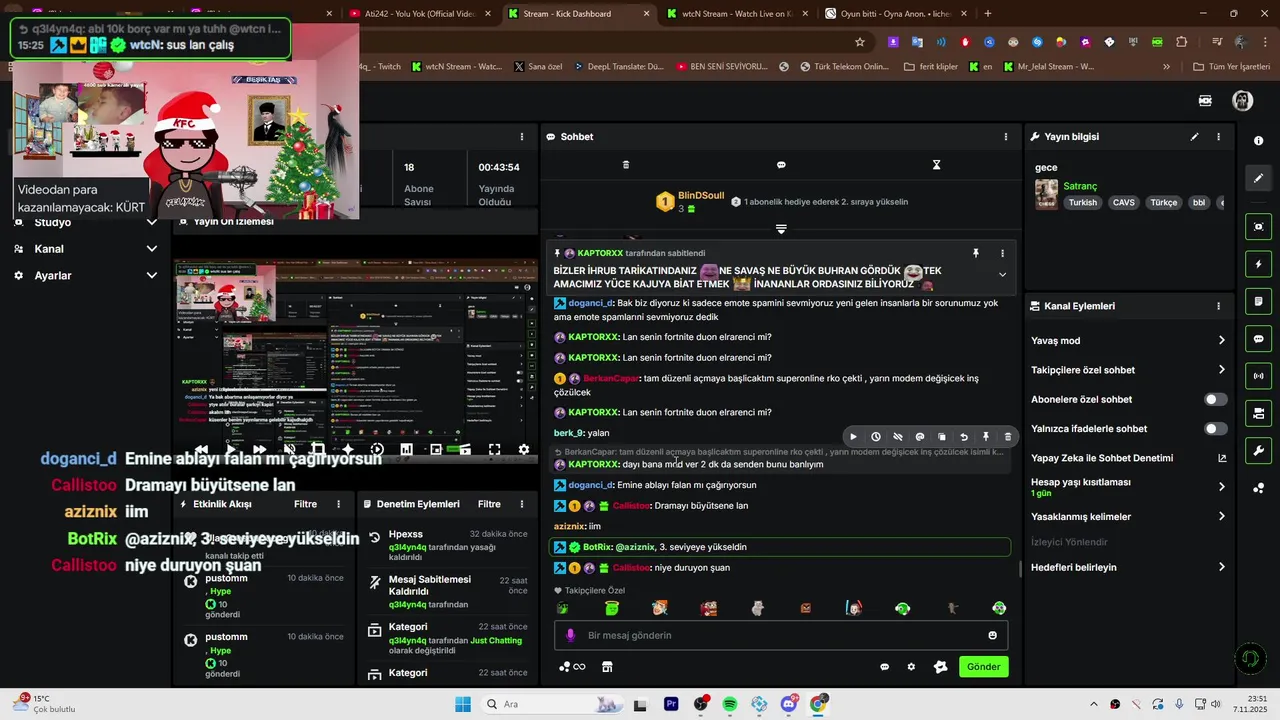Image resolution: width=1280 pixels, height=720 pixels.
Task: Click the lightning bolt icon in right sidebar
Action: click(x=1259, y=265)
